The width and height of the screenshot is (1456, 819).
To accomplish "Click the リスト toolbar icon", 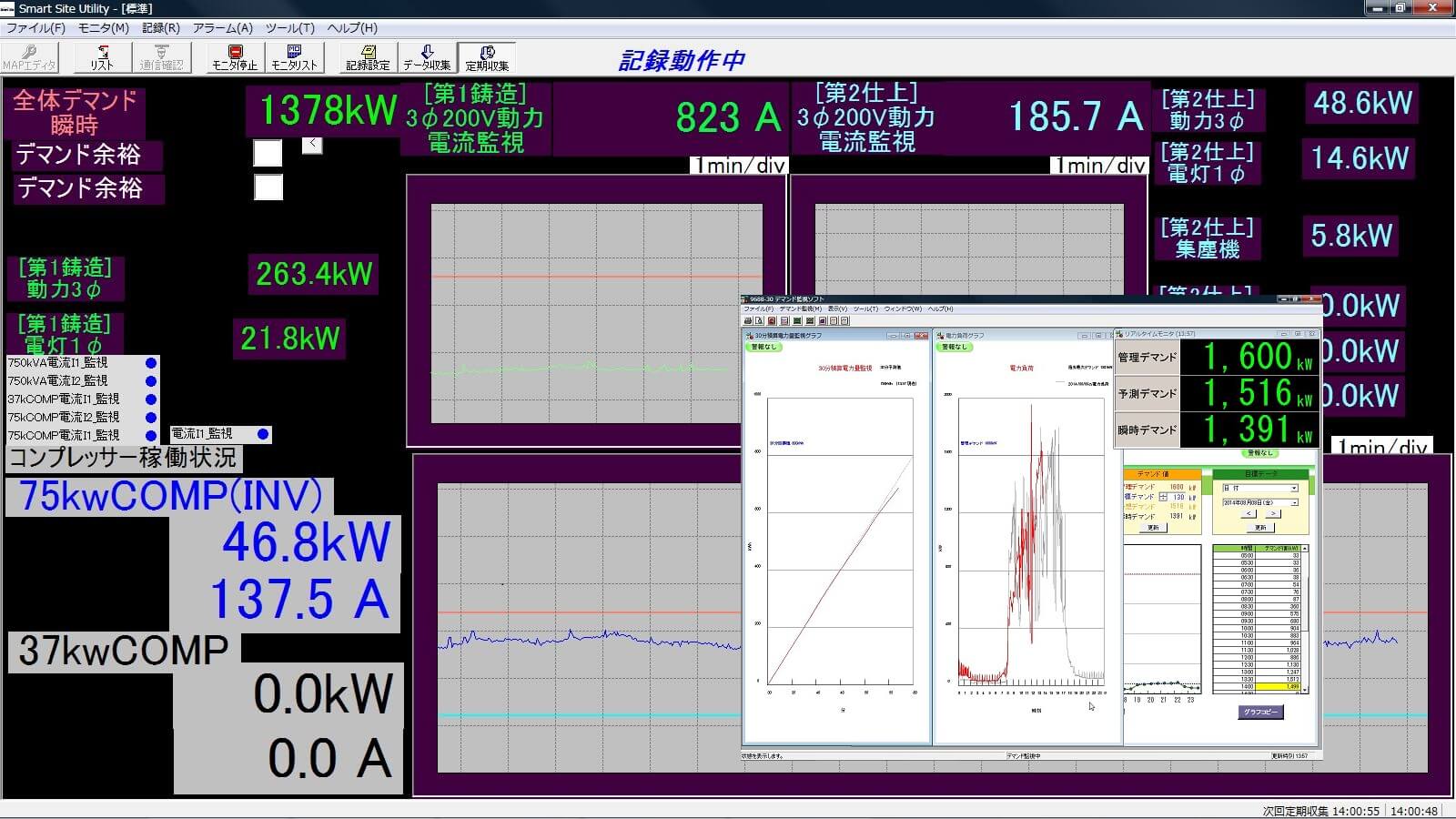I will 102,57.
